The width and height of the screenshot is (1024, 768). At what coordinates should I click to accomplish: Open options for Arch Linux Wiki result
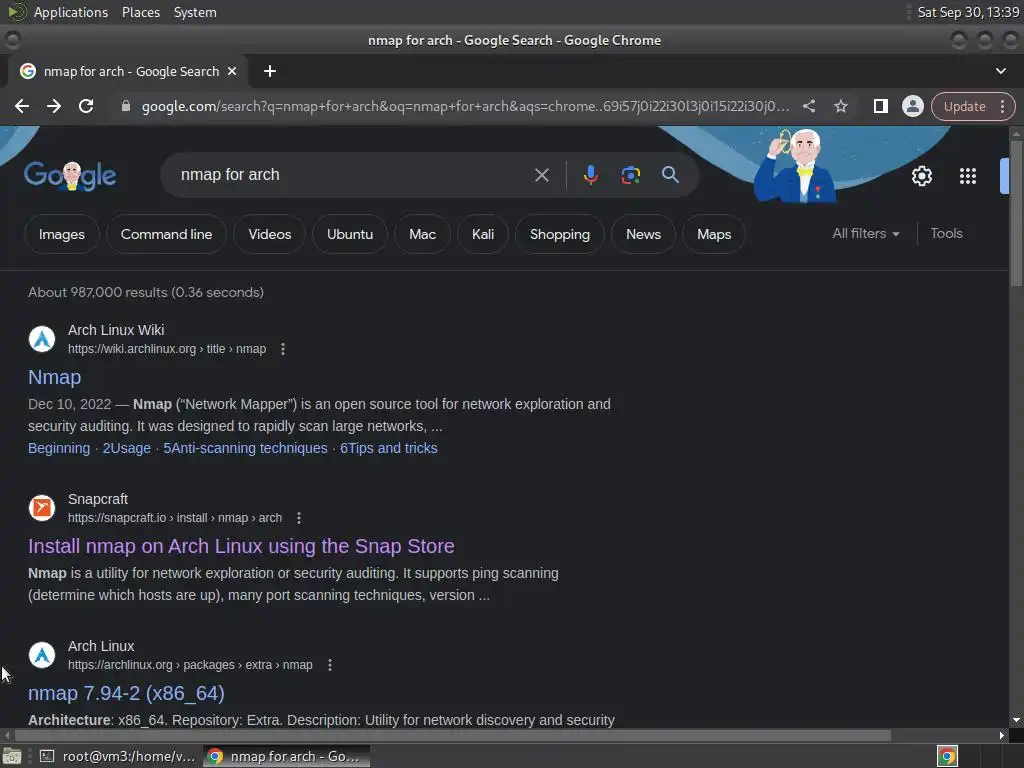click(x=283, y=349)
